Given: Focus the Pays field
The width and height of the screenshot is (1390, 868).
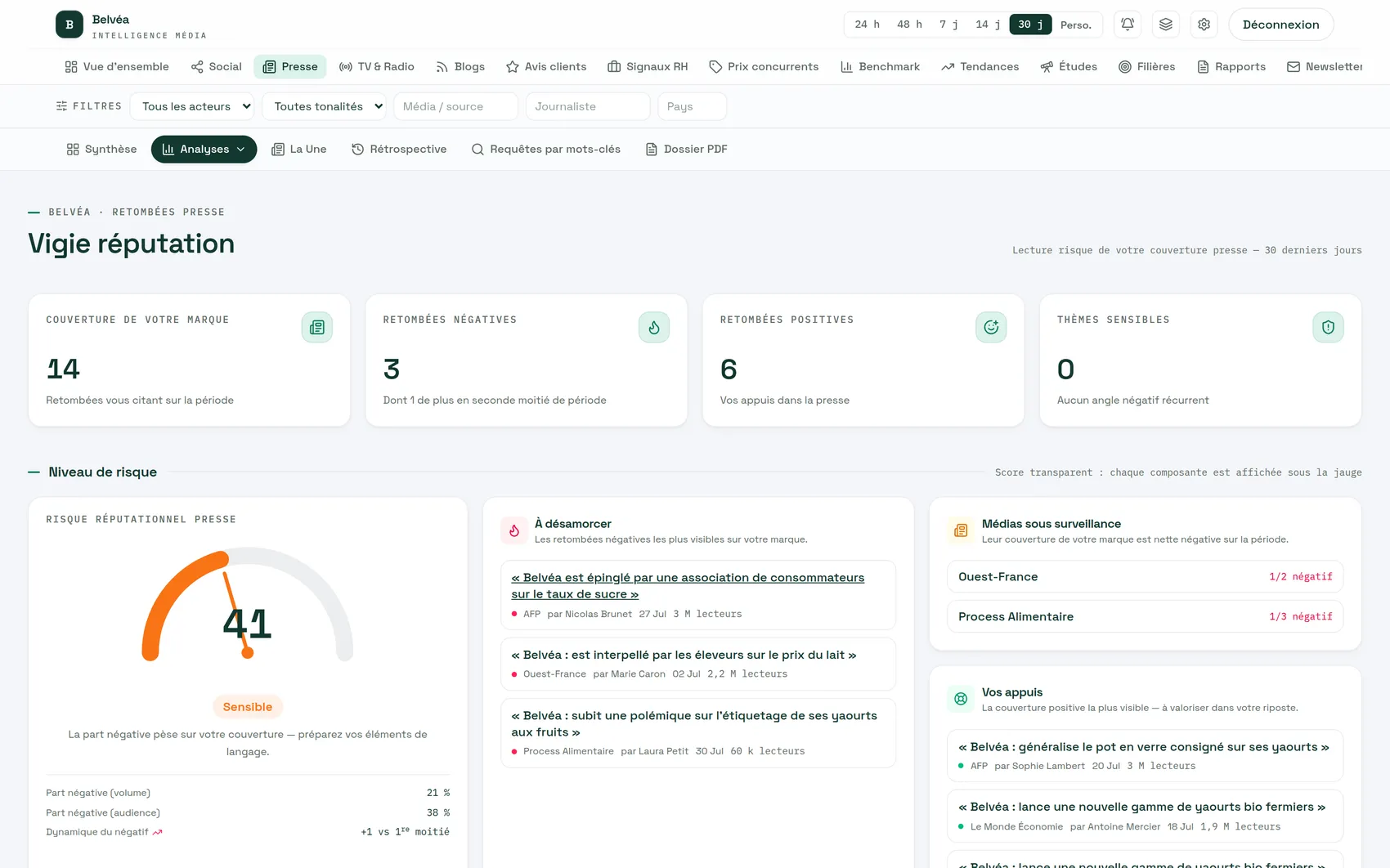Looking at the screenshot, I should [x=692, y=106].
